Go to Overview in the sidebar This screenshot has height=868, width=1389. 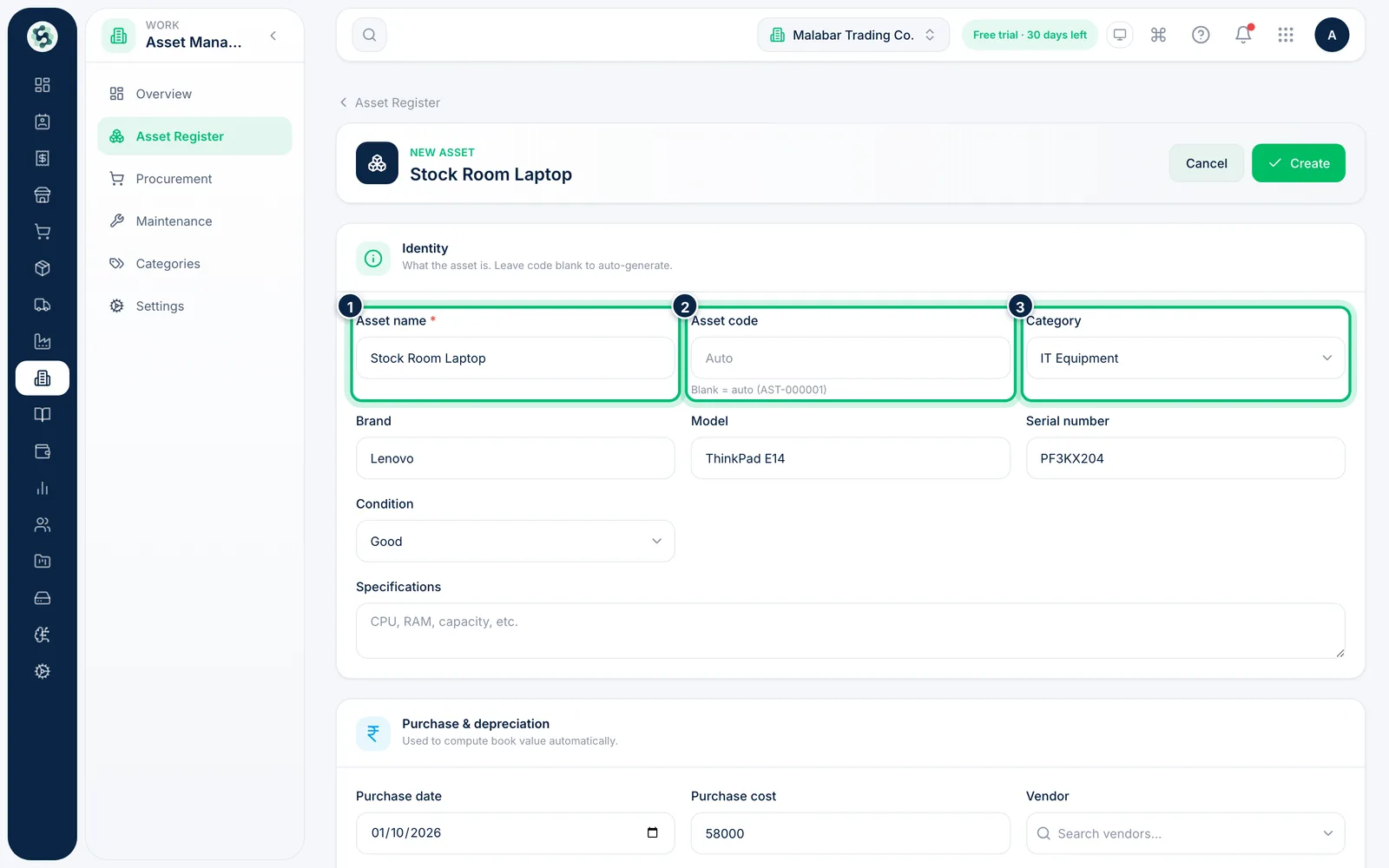[194, 94]
